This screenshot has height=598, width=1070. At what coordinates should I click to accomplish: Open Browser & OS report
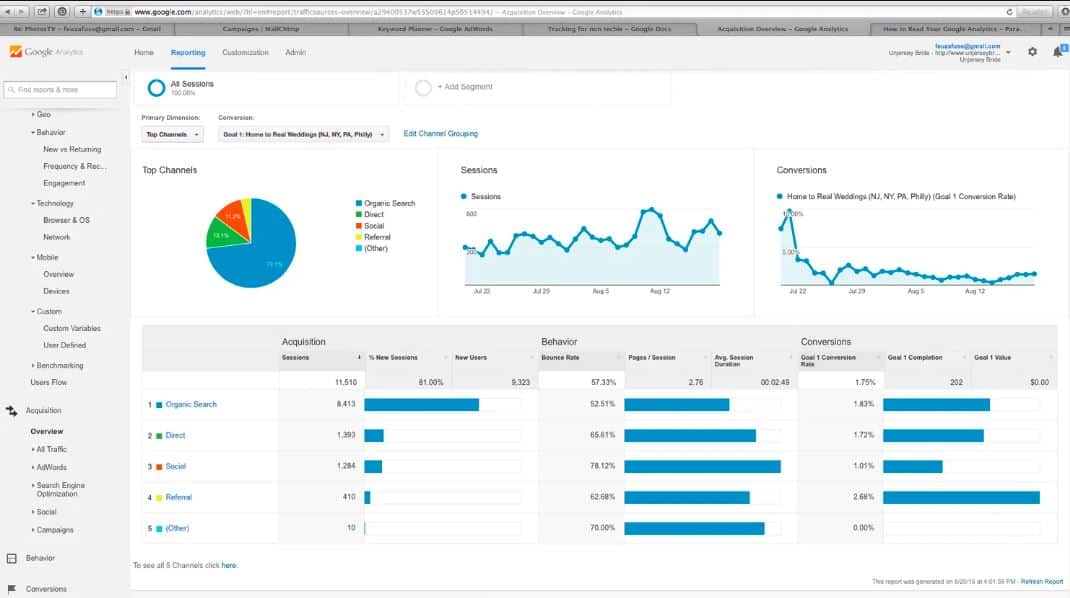point(66,220)
